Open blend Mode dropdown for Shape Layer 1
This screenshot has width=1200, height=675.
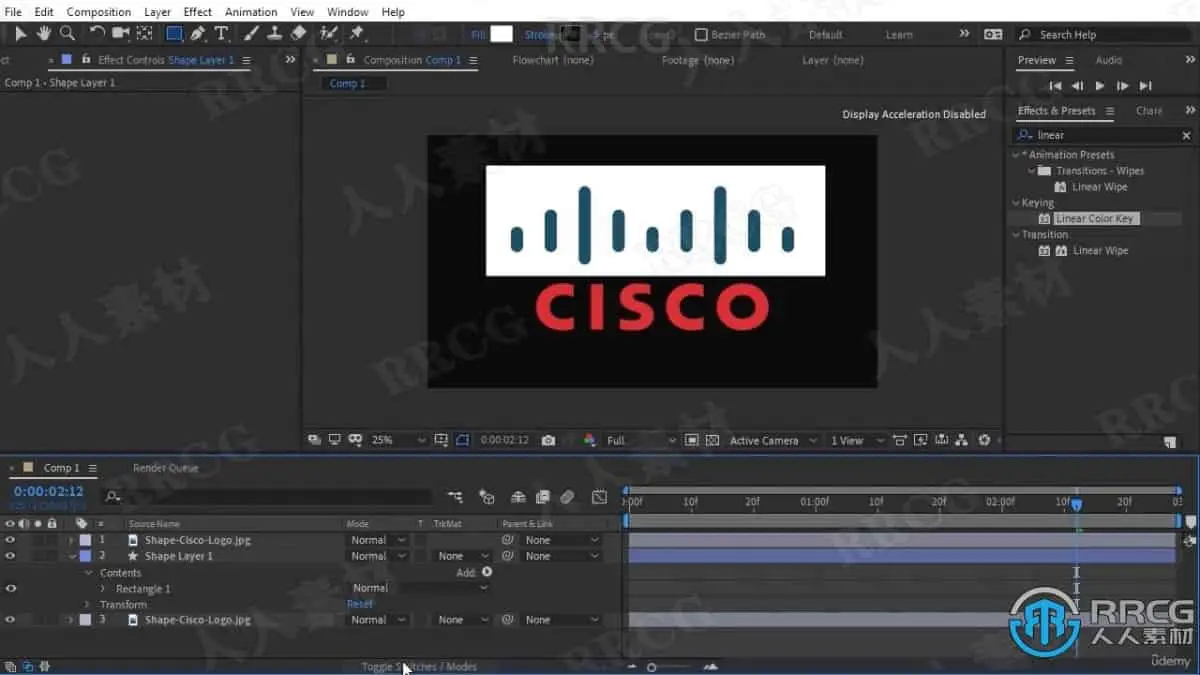pyautogui.click(x=377, y=556)
